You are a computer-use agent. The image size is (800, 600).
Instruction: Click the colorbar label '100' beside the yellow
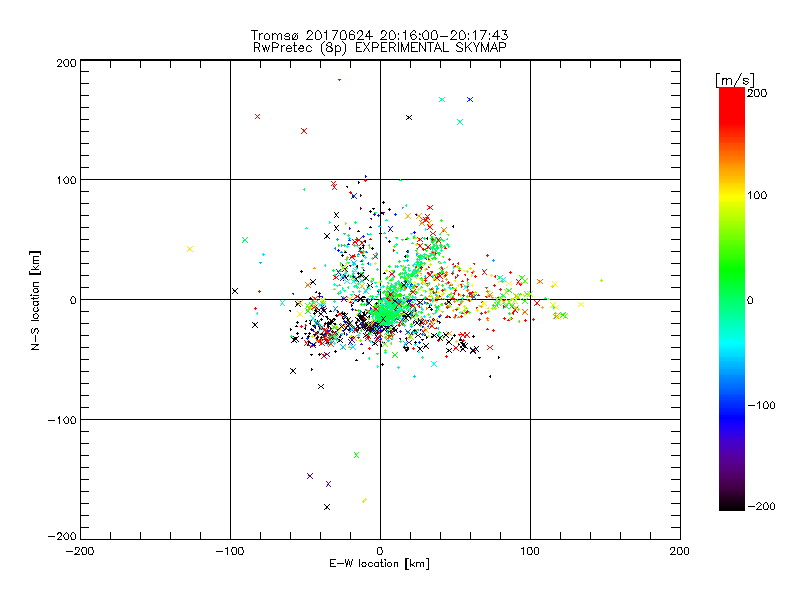click(757, 195)
